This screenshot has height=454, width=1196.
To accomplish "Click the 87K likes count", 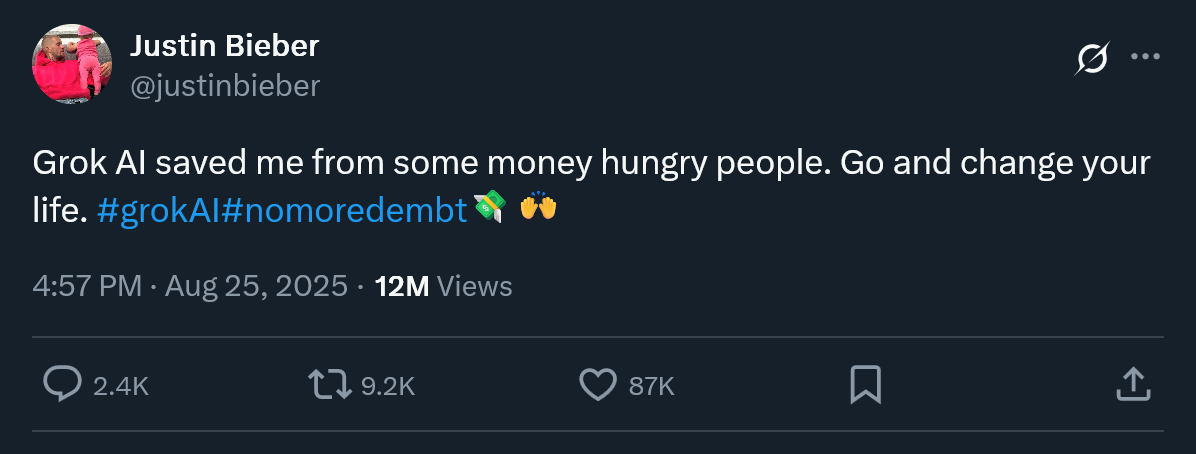I will click(652, 386).
